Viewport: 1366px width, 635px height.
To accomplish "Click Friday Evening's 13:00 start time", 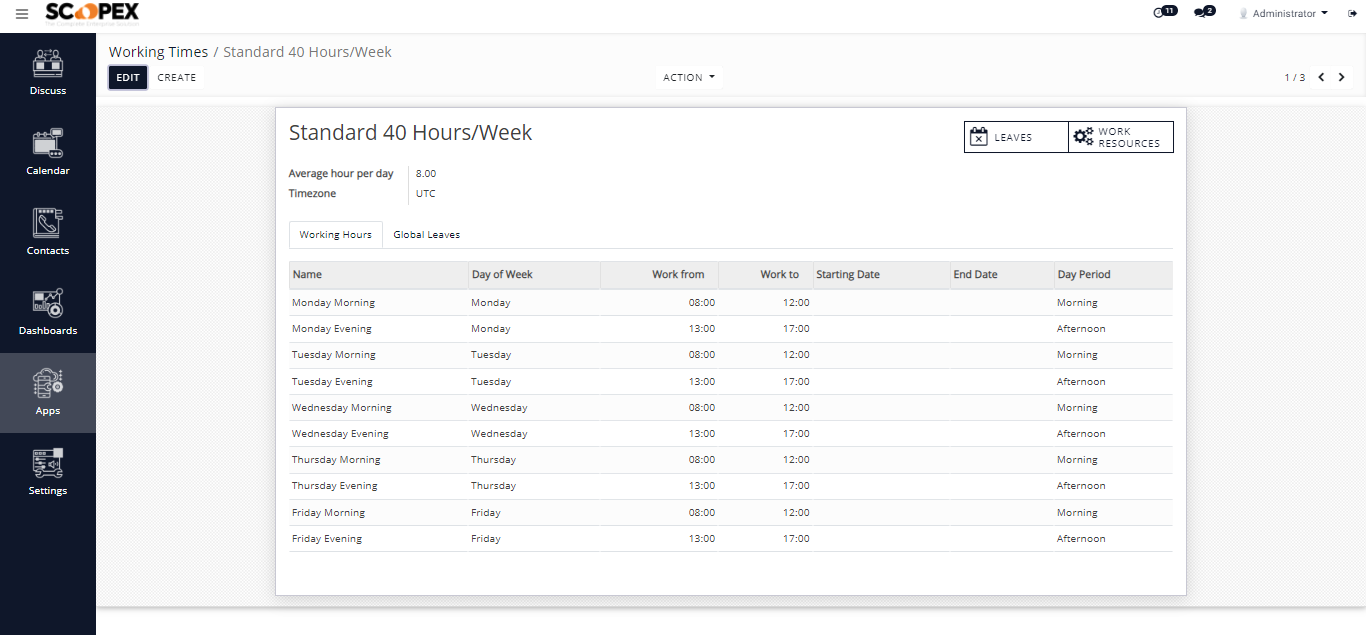I will pyautogui.click(x=702, y=539).
